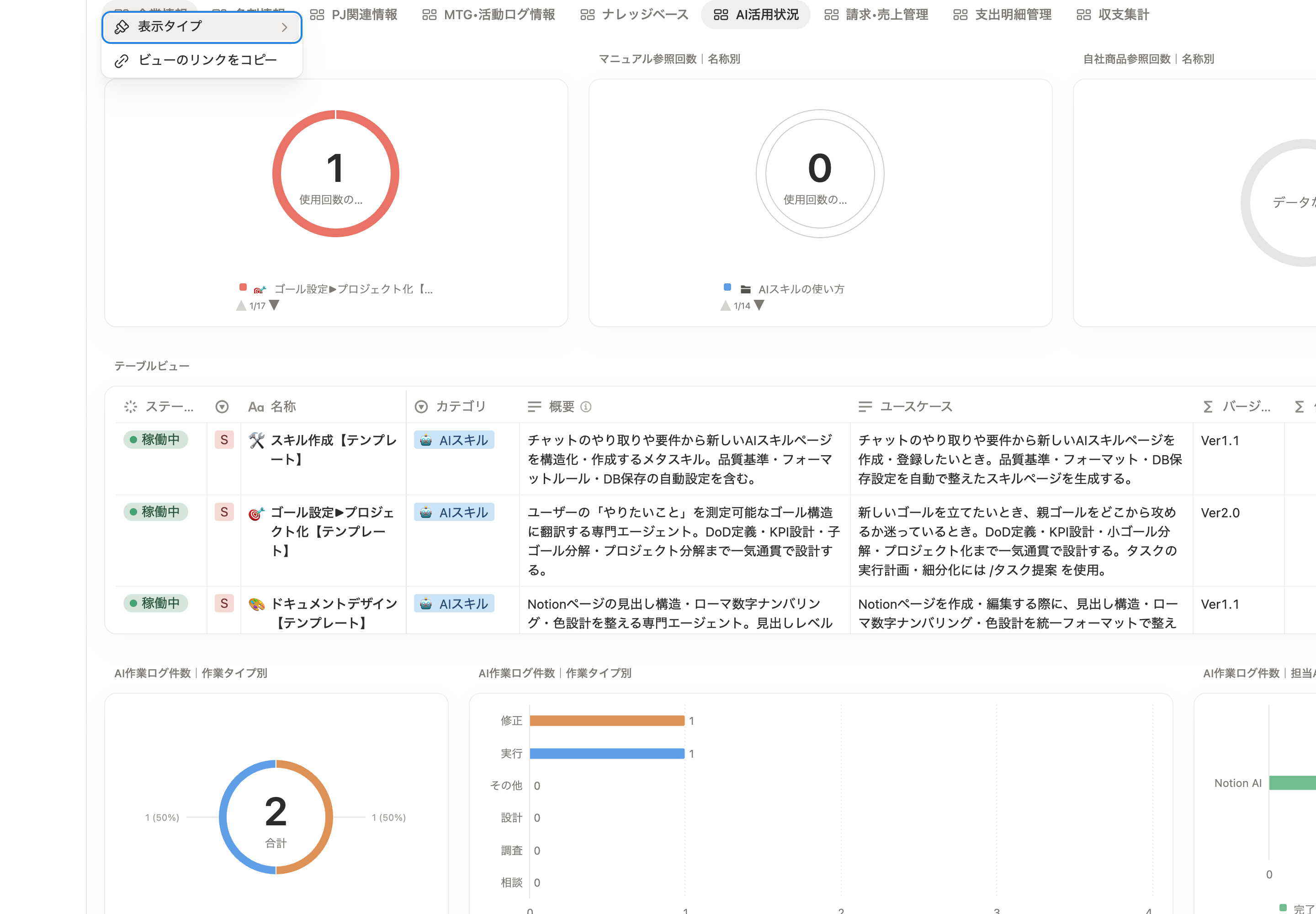1316x914 pixels.
Task: Switch to the 支出明細管理 tab
Action: tap(1002, 15)
